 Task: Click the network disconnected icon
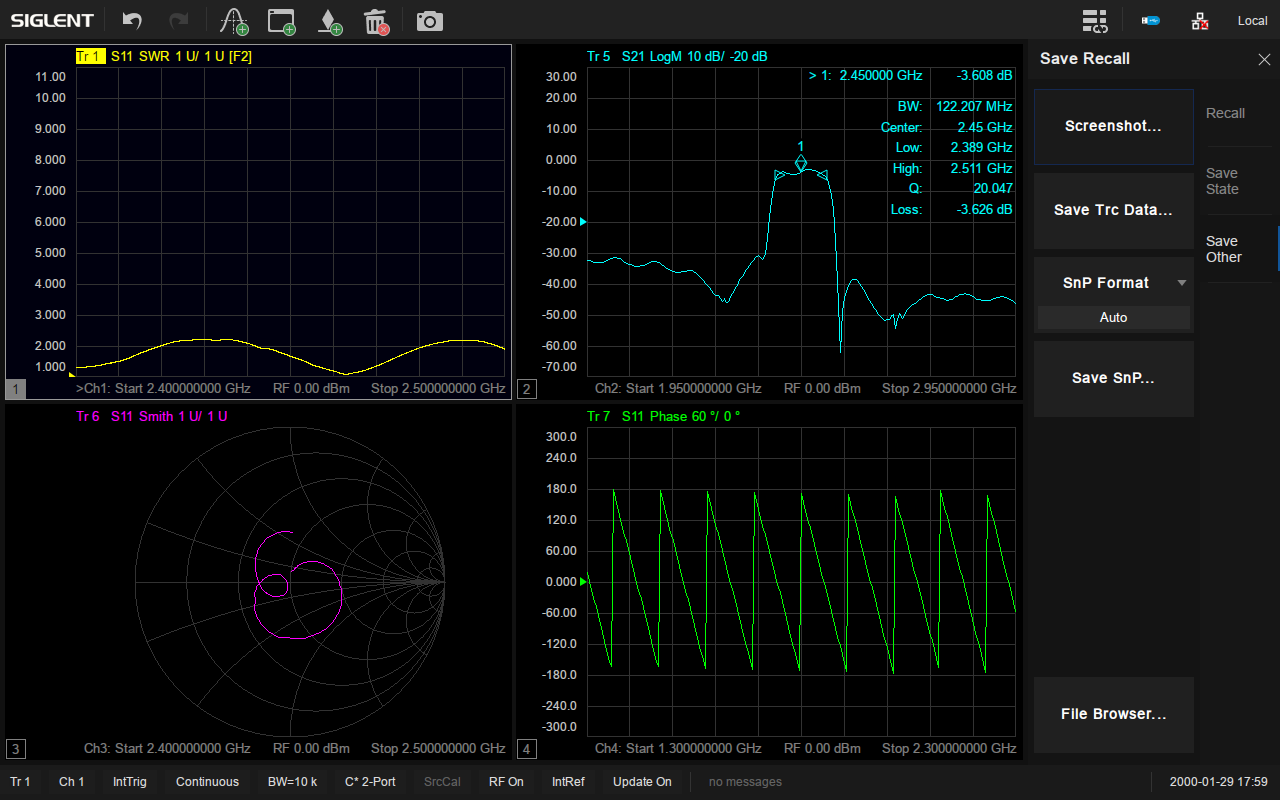1200,21
